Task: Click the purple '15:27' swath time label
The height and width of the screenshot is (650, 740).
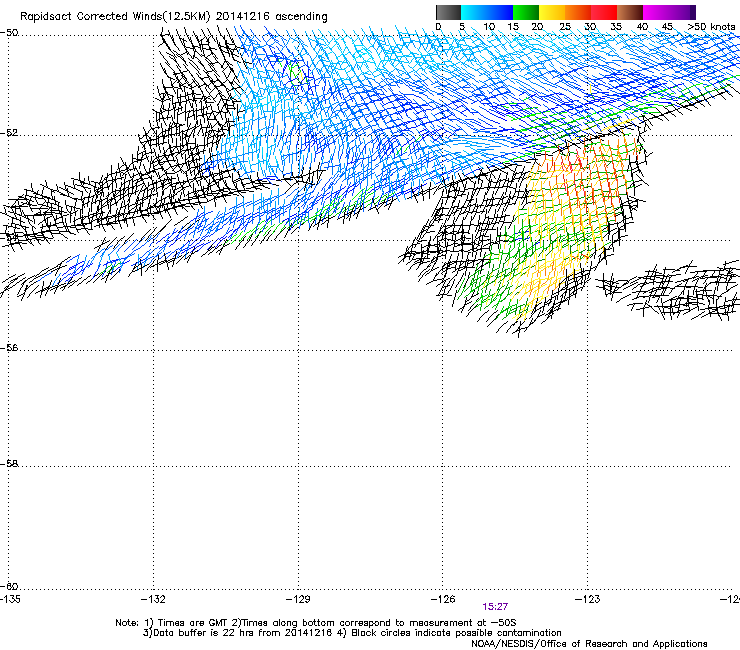Action: point(495,607)
